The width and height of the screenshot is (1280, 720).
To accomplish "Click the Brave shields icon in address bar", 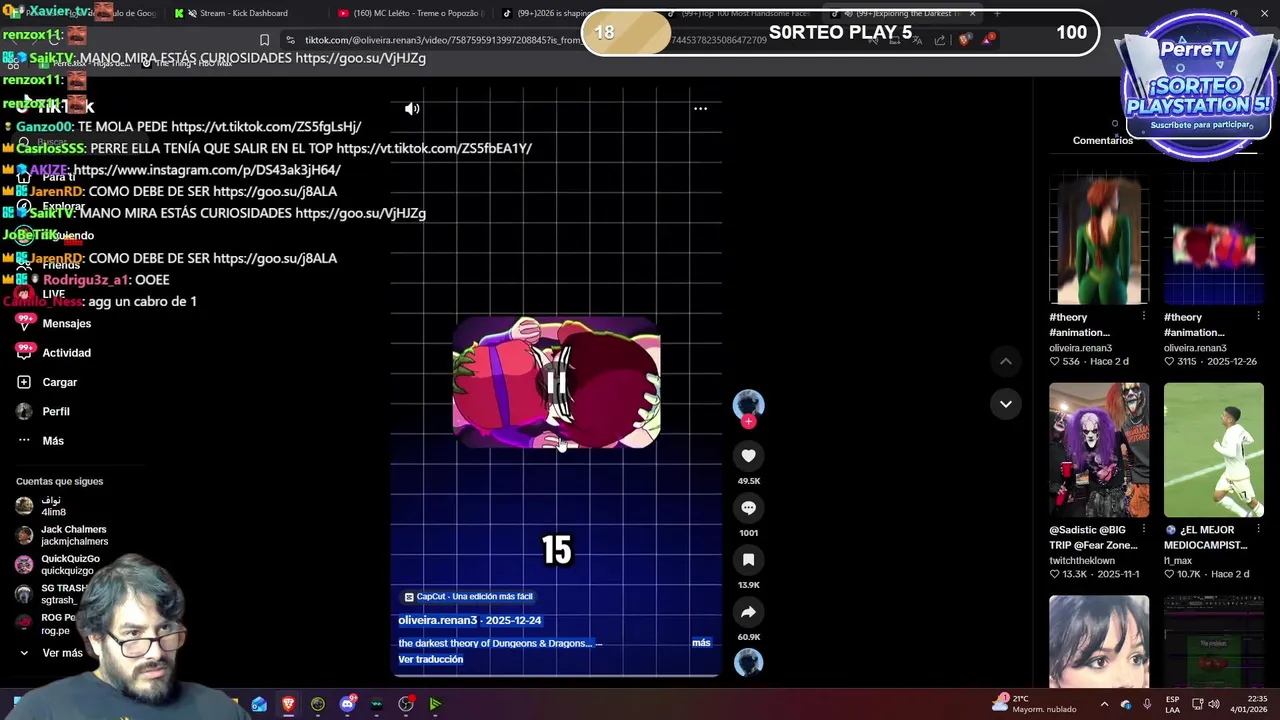I will (x=964, y=40).
